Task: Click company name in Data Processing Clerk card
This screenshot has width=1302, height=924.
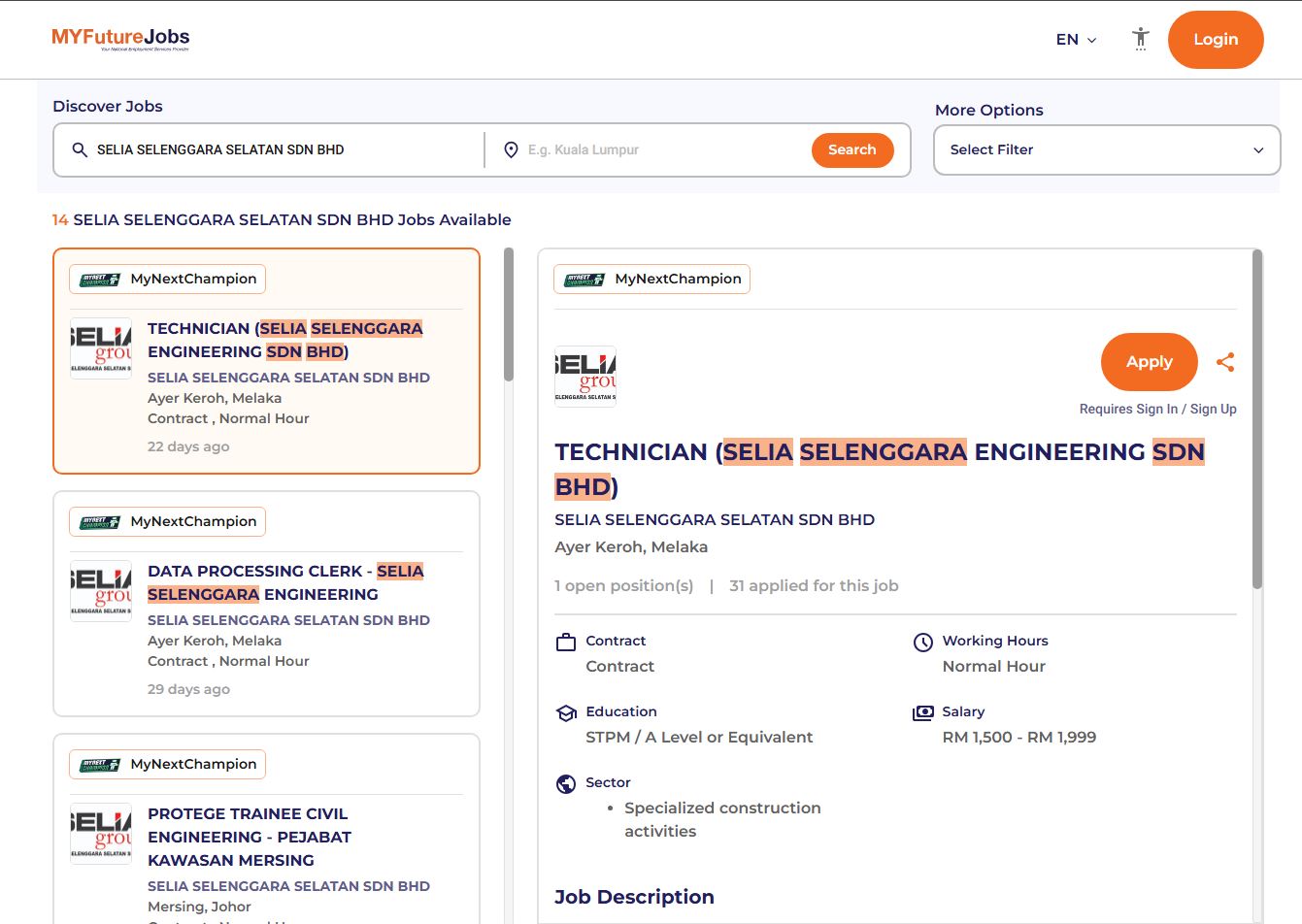Action: 288,620
